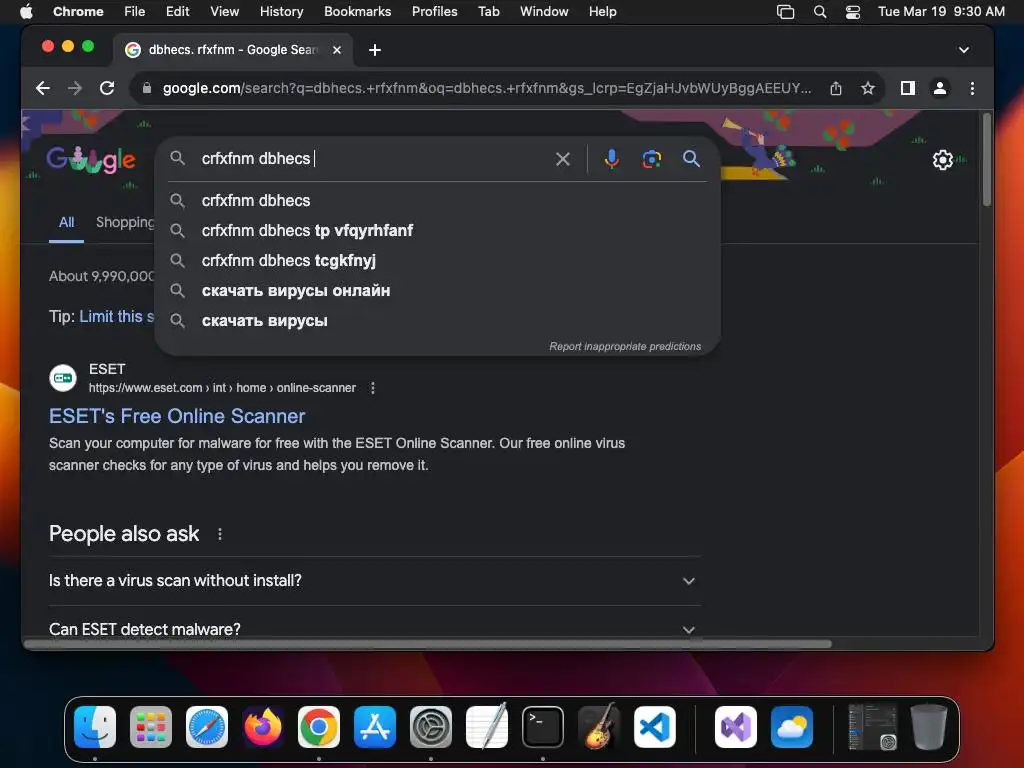Open Google quick settings gear
The width and height of the screenshot is (1024, 768).
click(x=942, y=160)
